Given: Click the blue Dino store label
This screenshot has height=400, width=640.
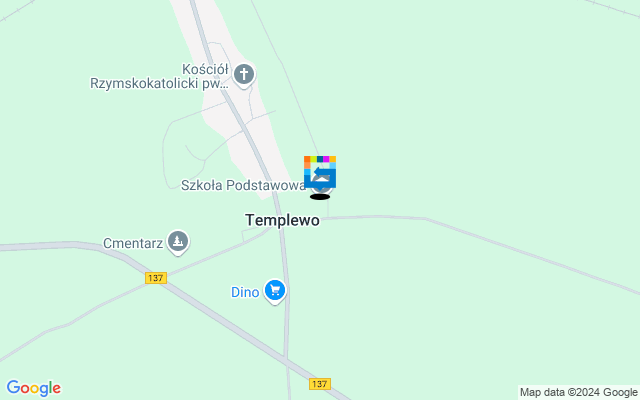Looking at the screenshot, I should (245, 292).
